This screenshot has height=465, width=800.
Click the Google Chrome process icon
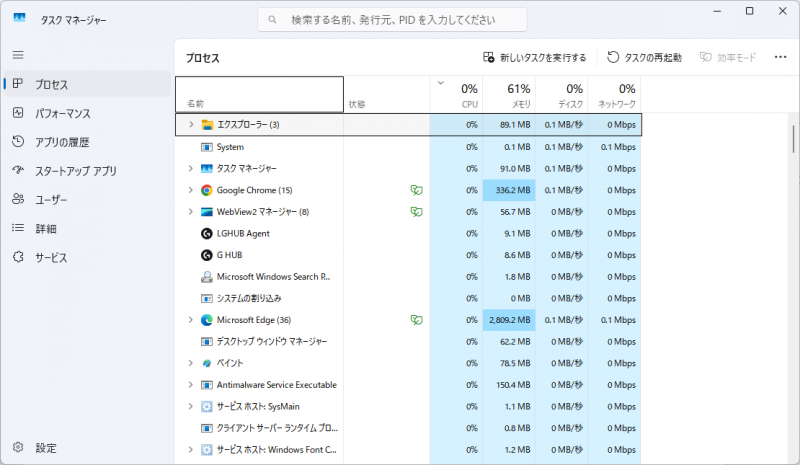(207, 190)
